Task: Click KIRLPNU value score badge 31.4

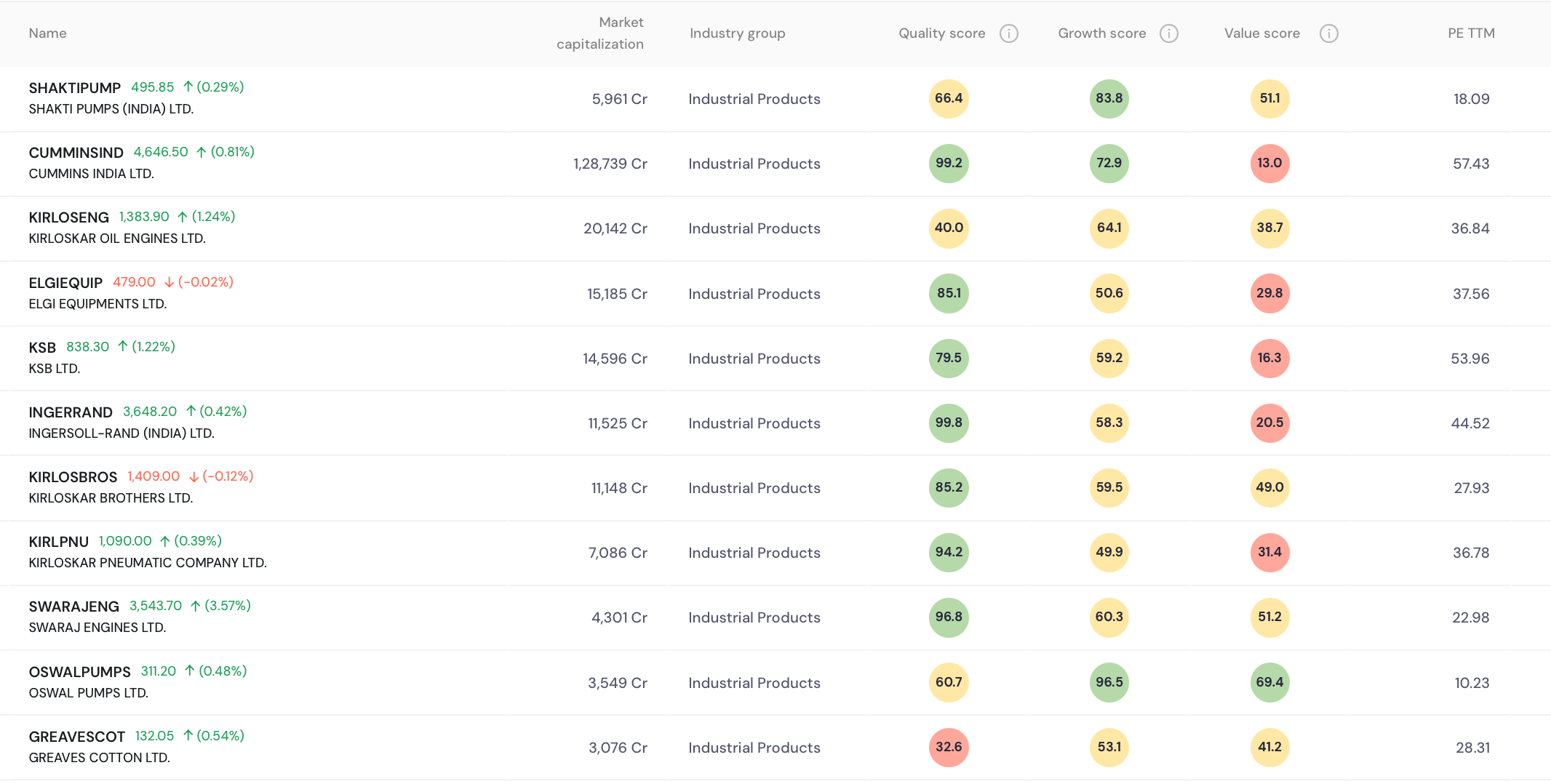Action: [1269, 552]
